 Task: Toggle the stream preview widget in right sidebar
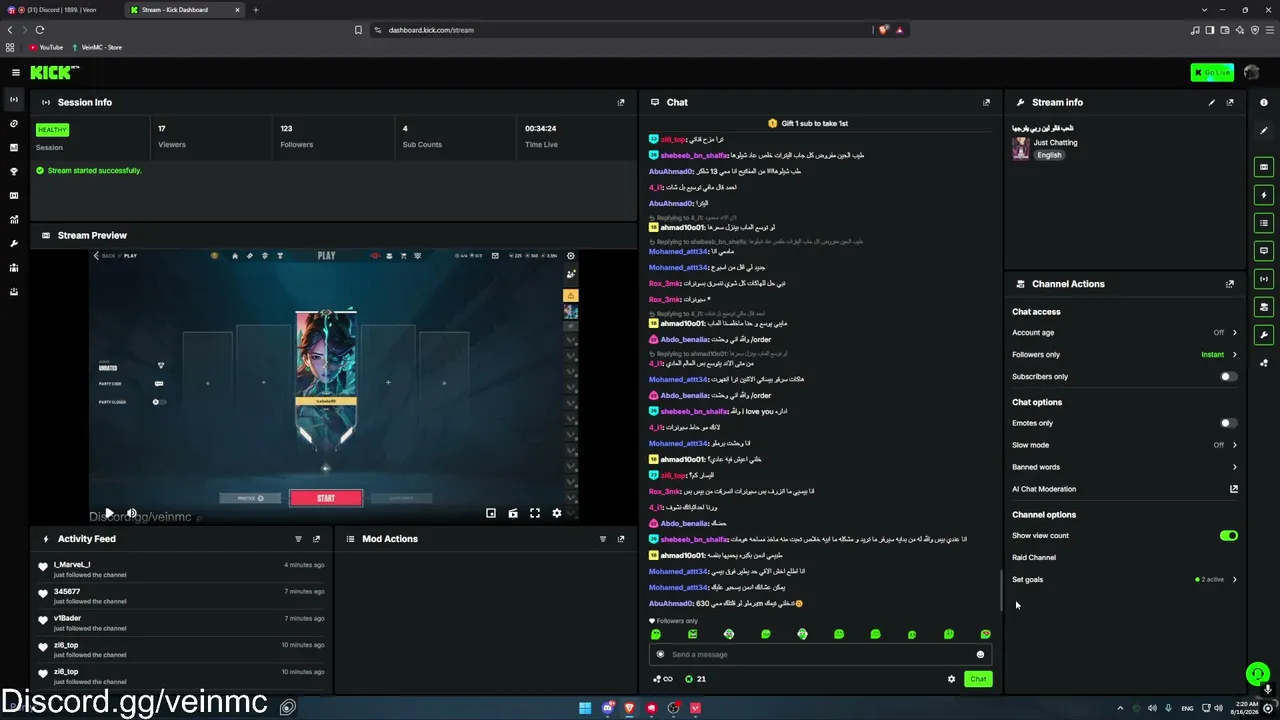1264,167
